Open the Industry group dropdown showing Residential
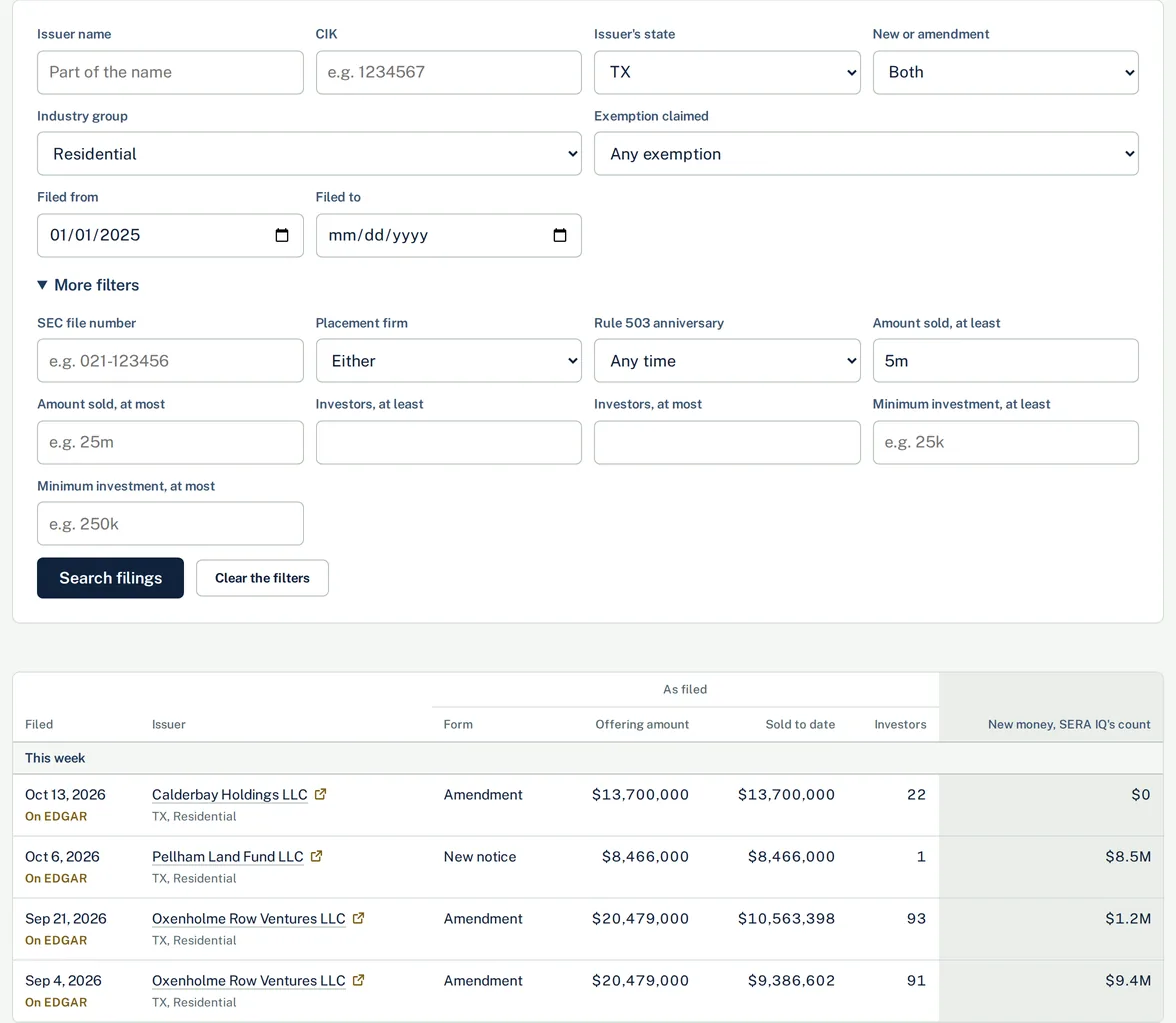Screen dimensions: 1176x1023 309,154
